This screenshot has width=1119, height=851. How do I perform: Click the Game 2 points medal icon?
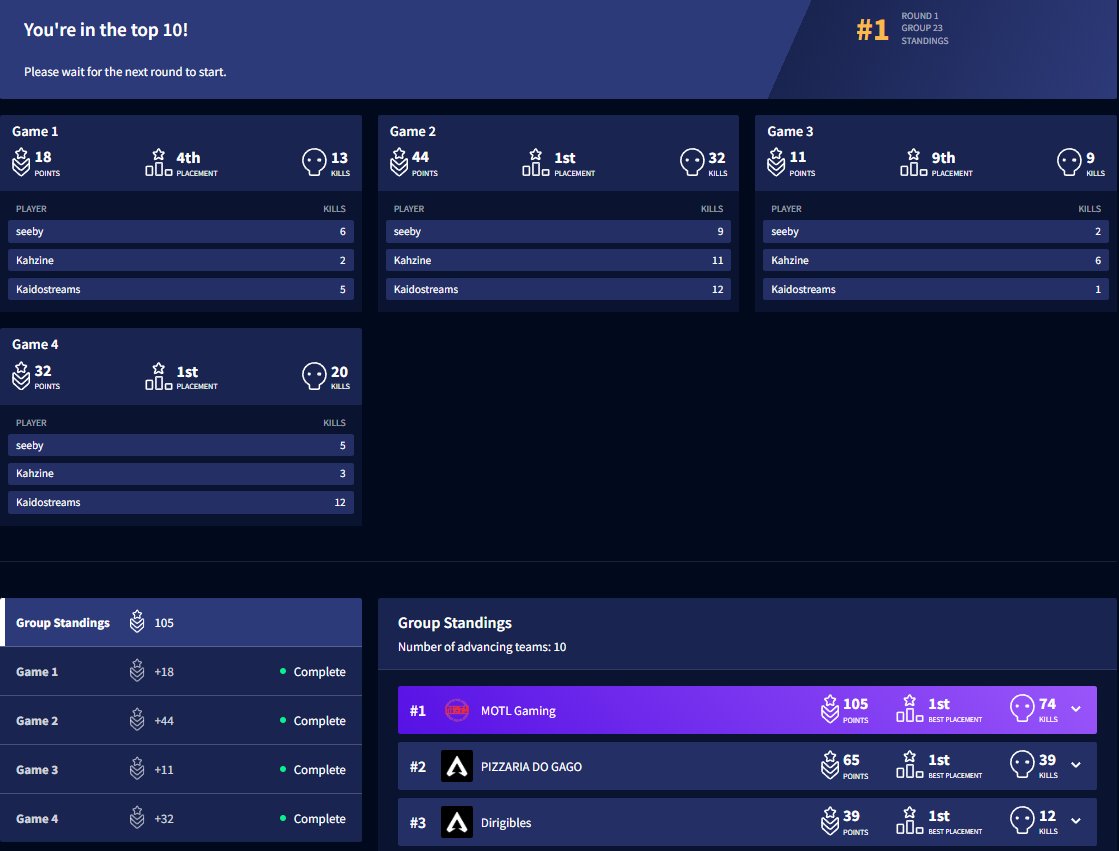coord(399,162)
